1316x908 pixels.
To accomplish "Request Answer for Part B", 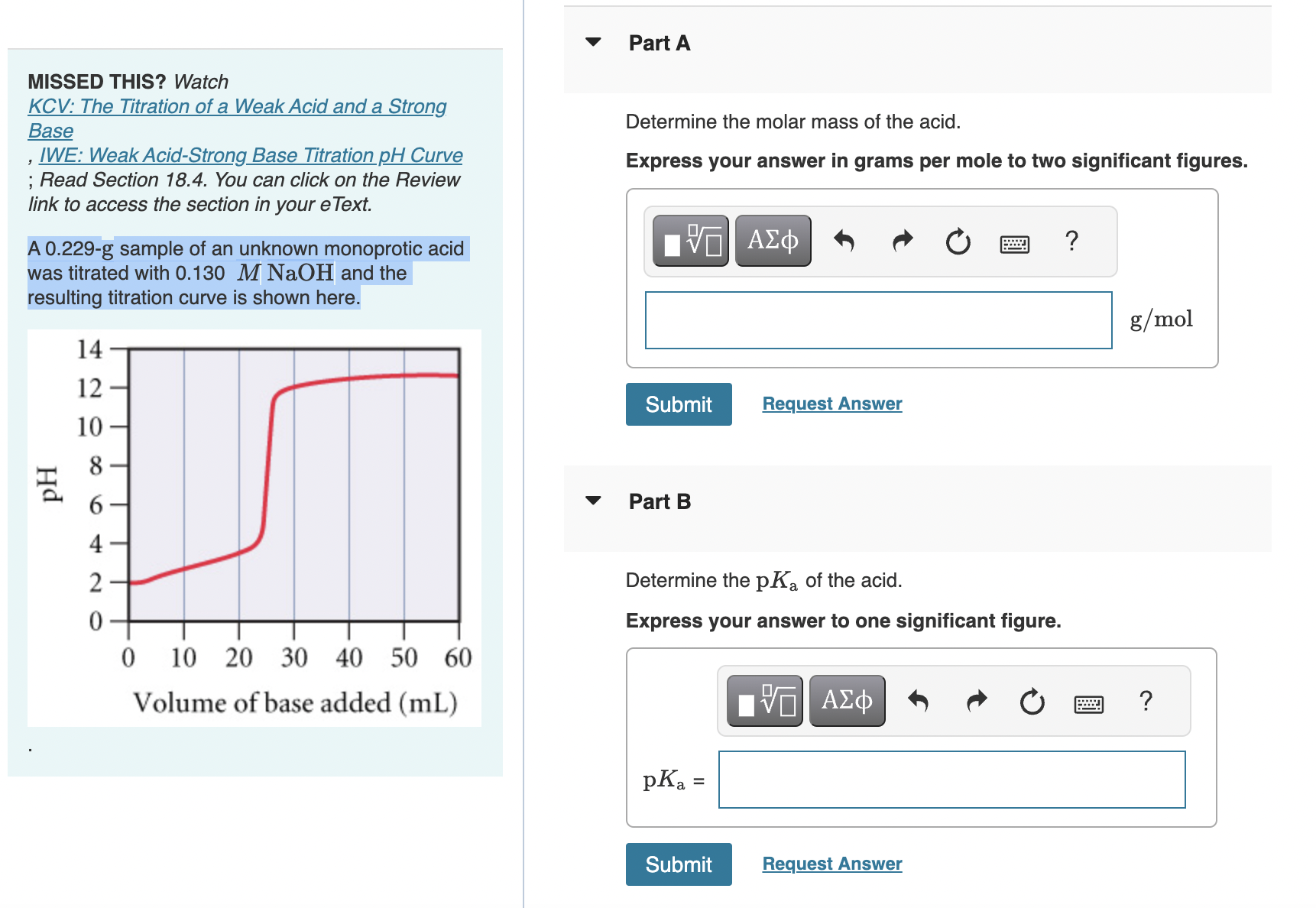I will (x=831, y=863).
